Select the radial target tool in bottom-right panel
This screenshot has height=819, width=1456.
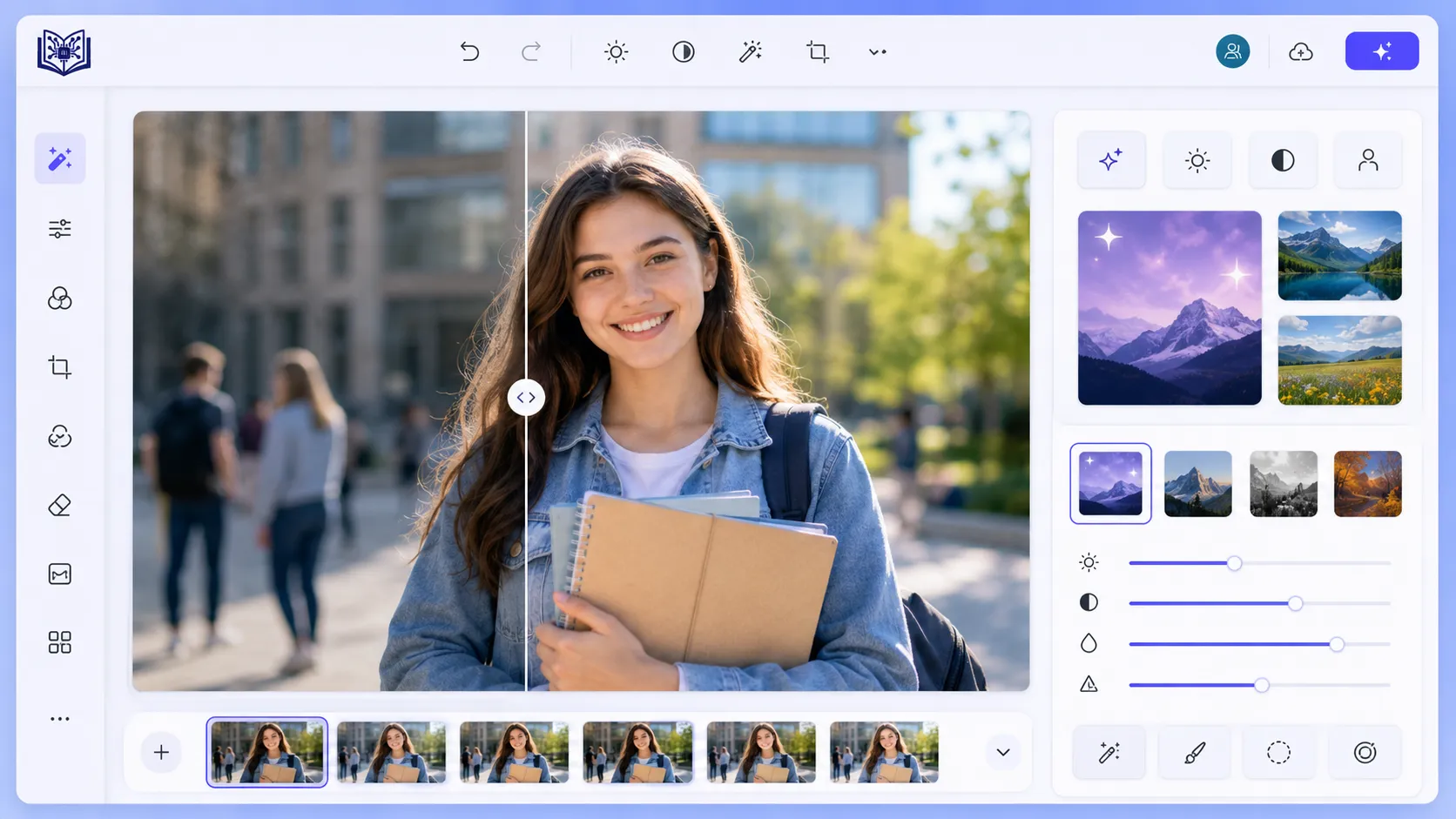click(x=1365, y=753)
